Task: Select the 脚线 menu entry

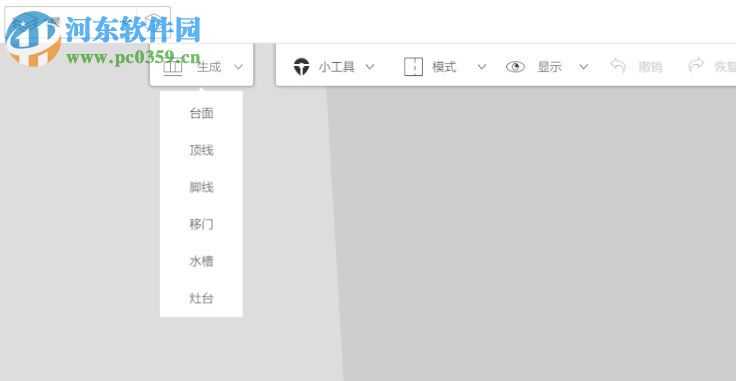Action: (x=201, y=187)
